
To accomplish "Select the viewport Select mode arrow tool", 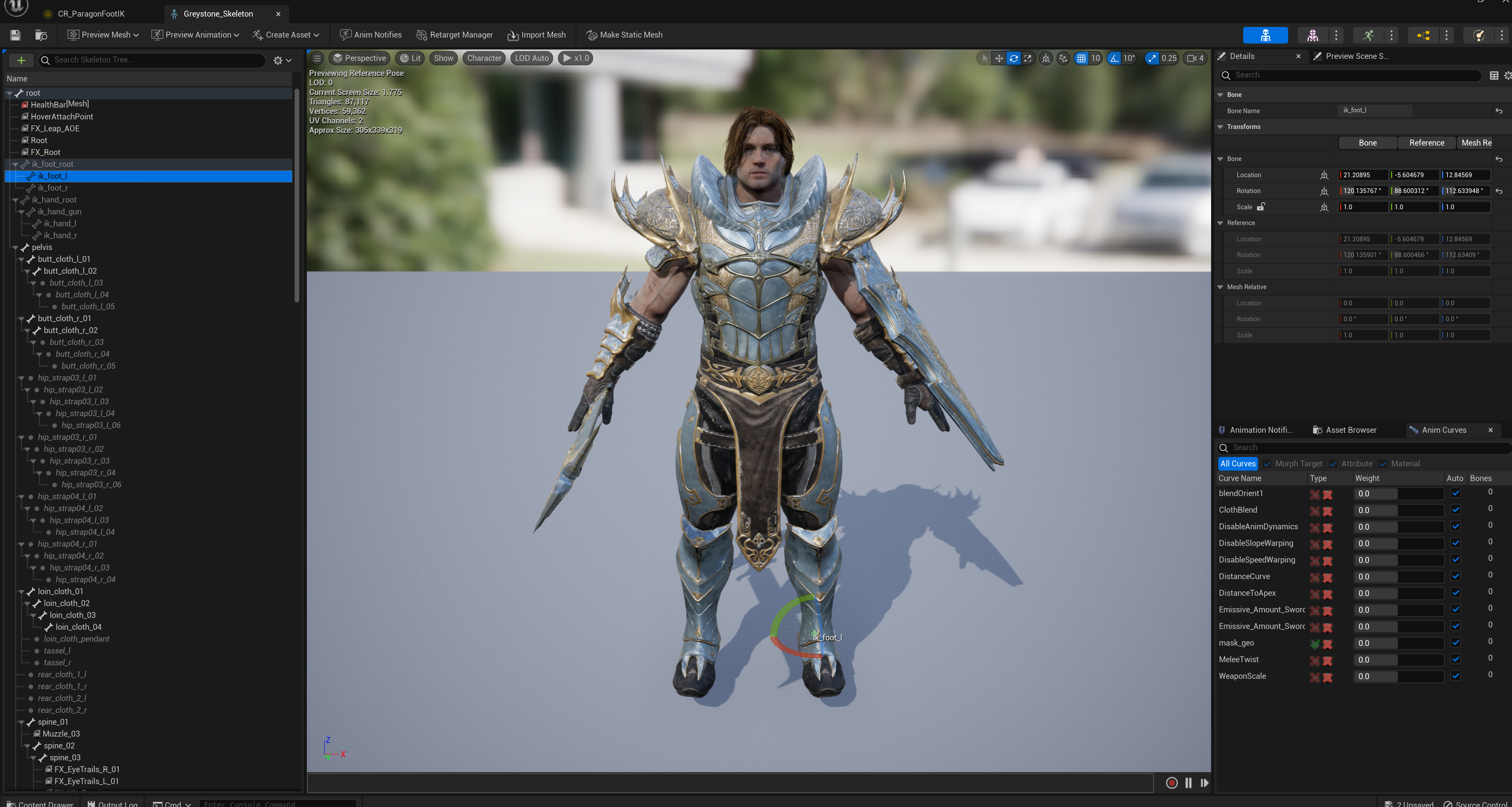I will pos(984,58).
